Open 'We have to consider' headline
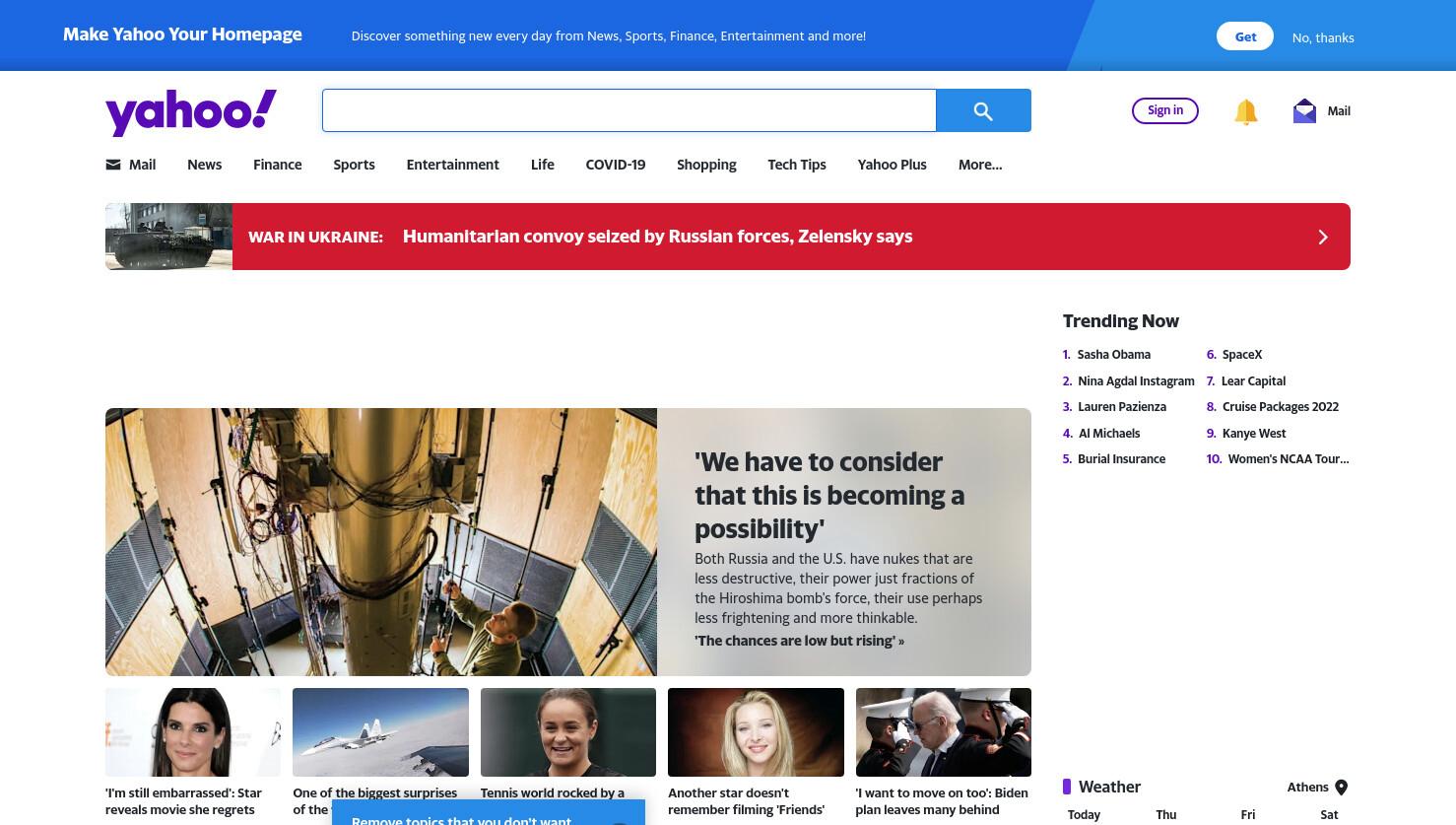This screenshot has width=1456, height=825. [x=829, y=495]
